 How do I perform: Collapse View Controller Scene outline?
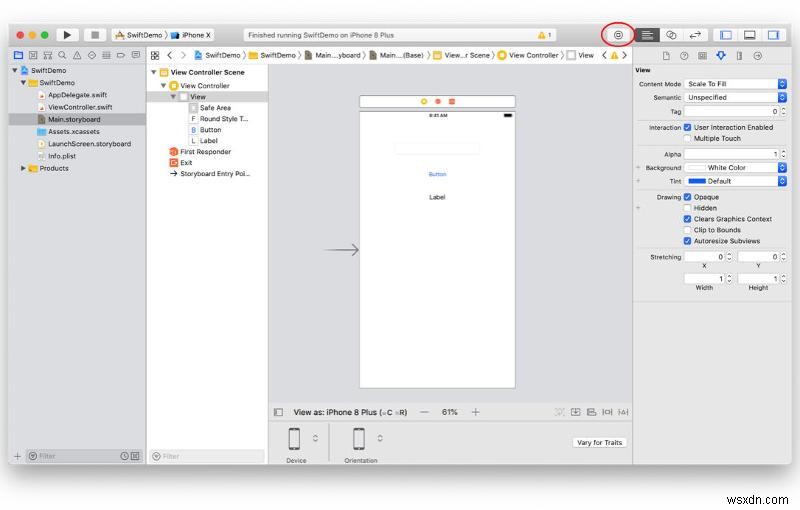(x=154, y=72)
